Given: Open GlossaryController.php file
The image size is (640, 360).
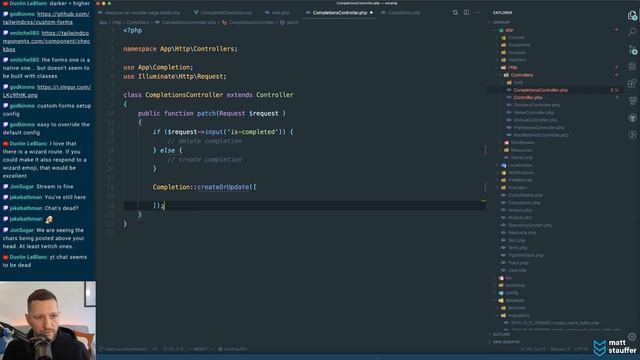Looking at the screenshot, I should coord(536,105).
